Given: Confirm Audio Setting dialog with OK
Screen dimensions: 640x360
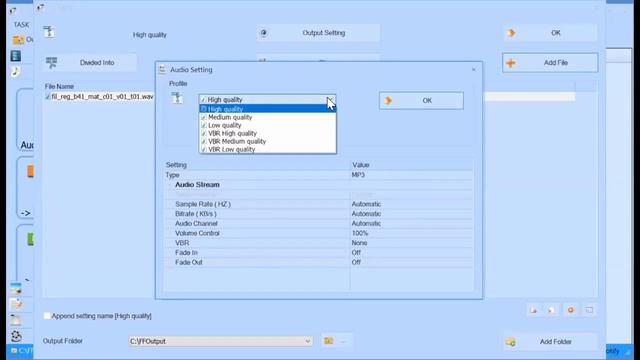Looking at the screenshot, I should click(x=421, y=100).
